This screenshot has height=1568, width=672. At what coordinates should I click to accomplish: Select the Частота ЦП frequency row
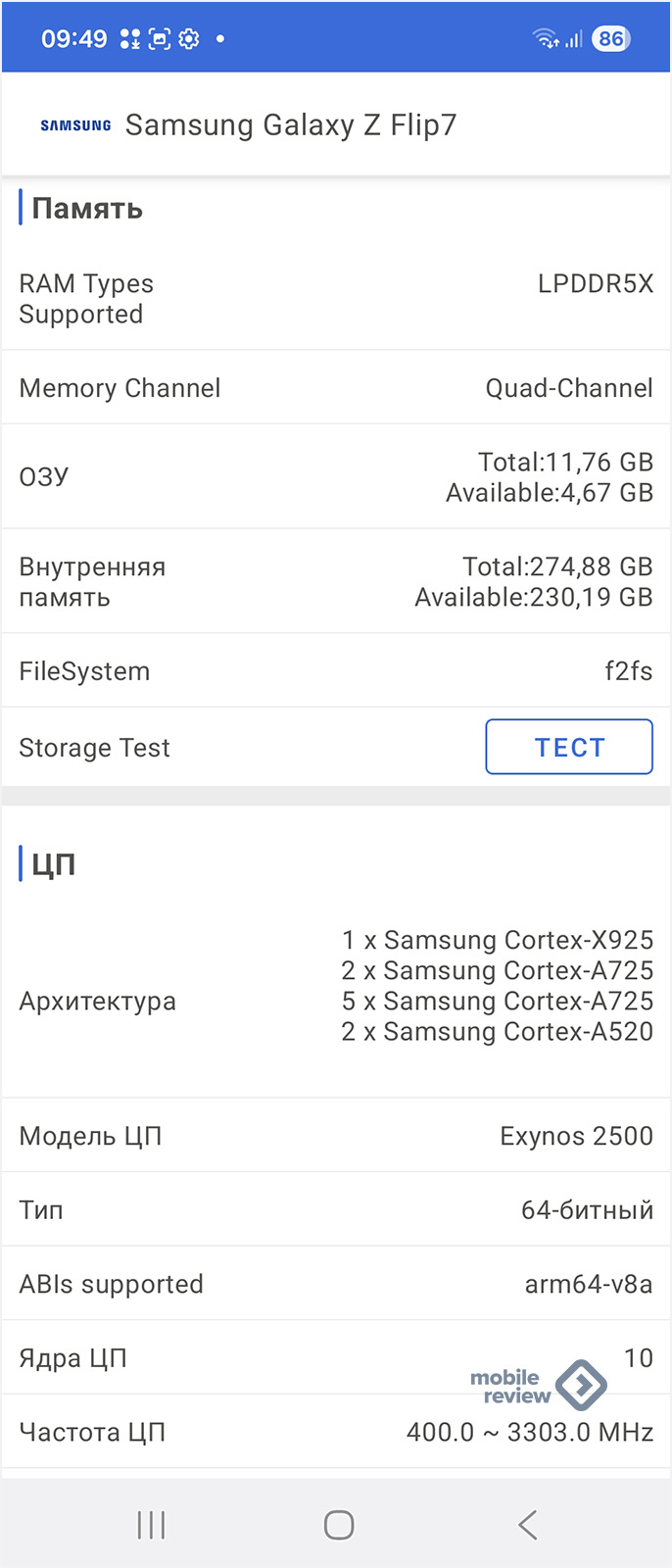(x=336, y=1432)
